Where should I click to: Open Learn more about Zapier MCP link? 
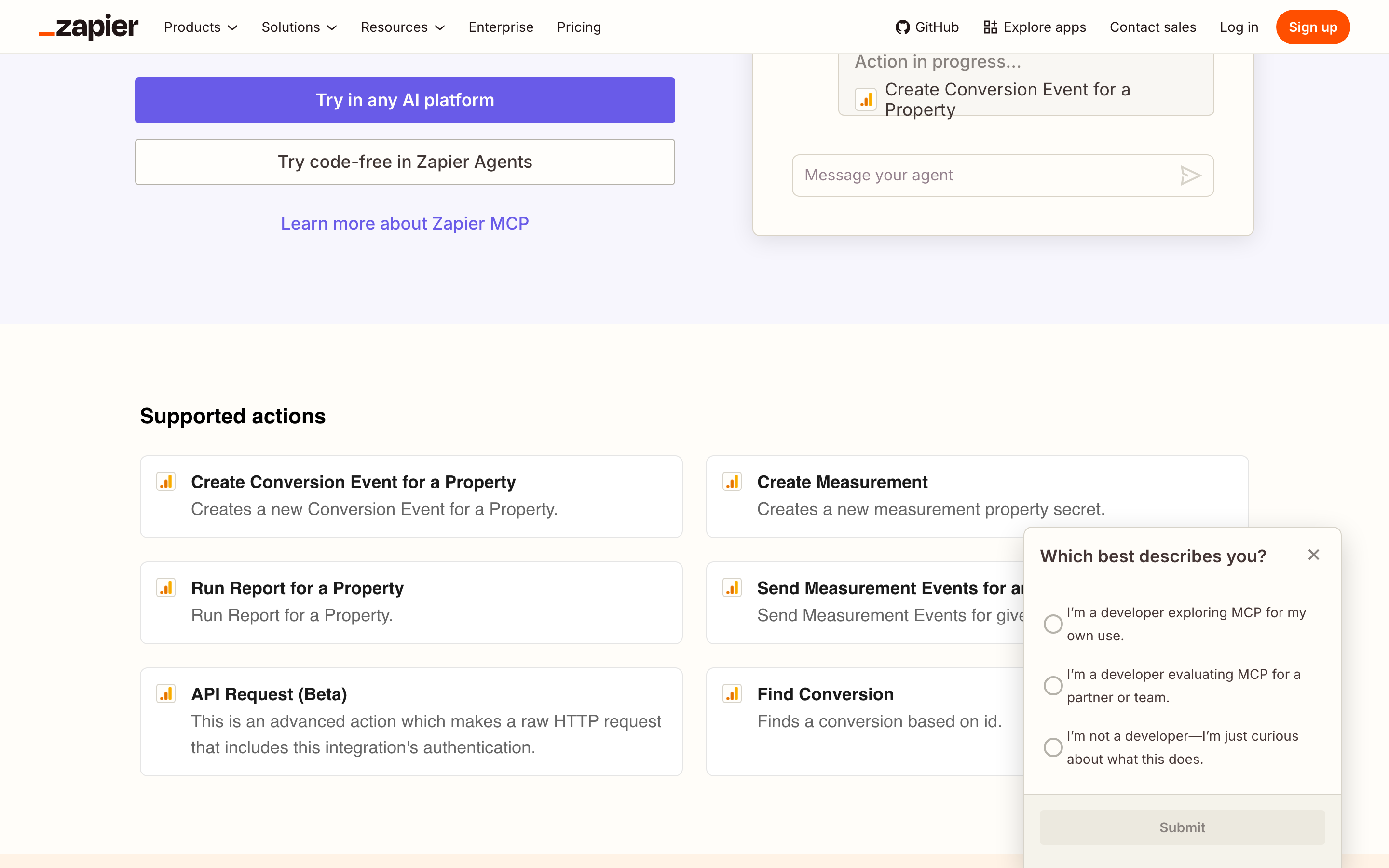point(405,223)
